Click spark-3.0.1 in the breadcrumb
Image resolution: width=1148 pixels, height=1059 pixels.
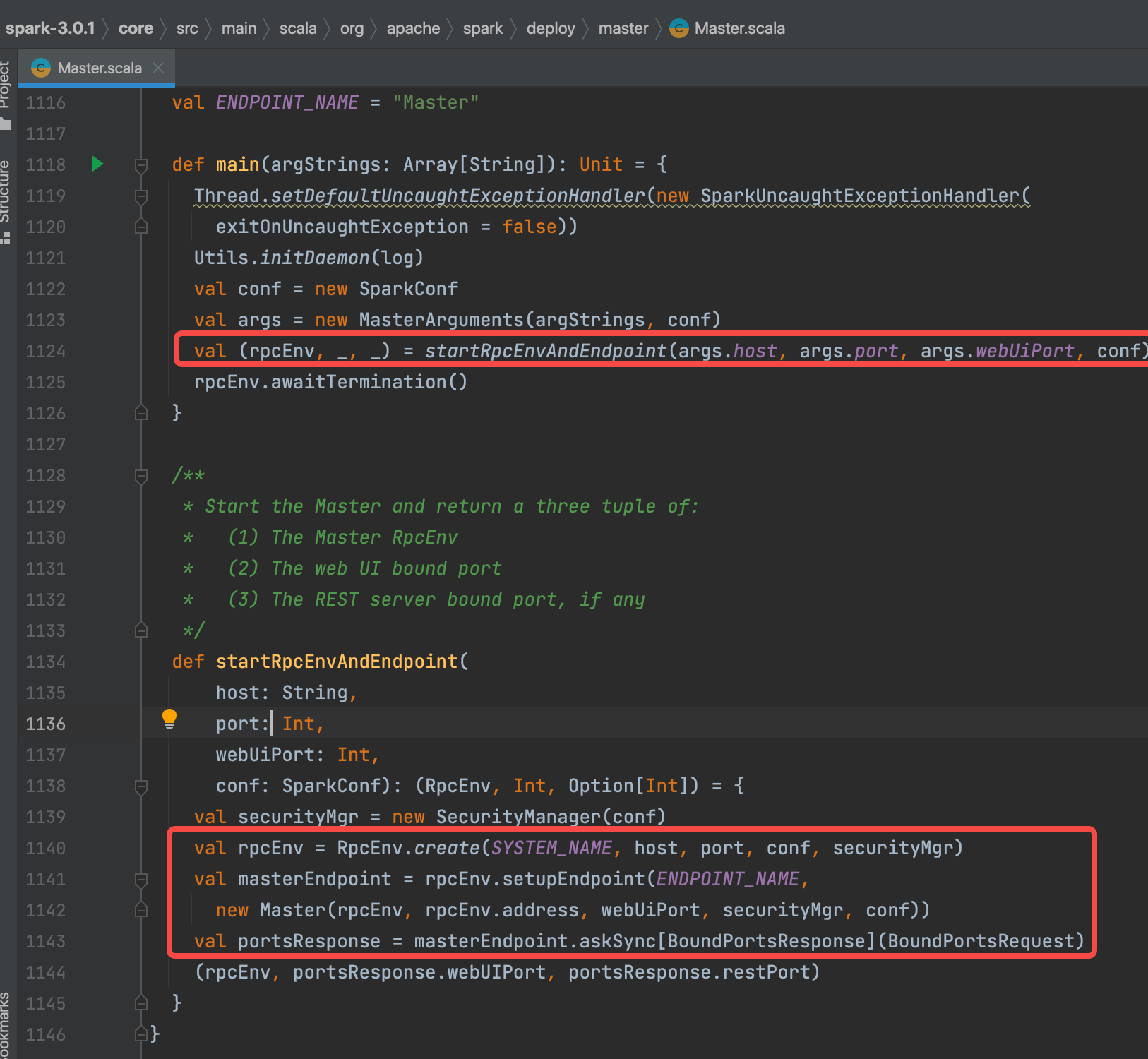coord(50,28)
